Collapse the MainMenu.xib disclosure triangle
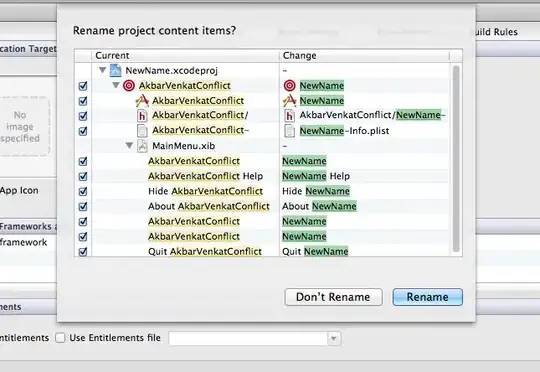This screenshot has height=372, width=540. [x=129, y=145]
